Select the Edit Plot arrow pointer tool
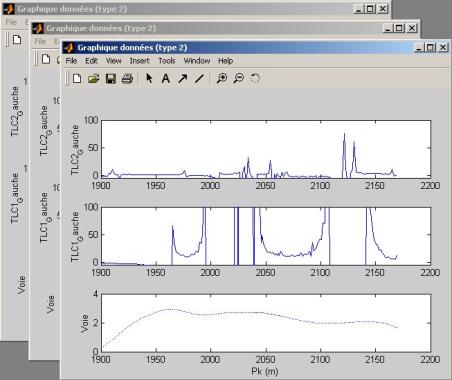452x380 pixels. [x=149, y=78]
